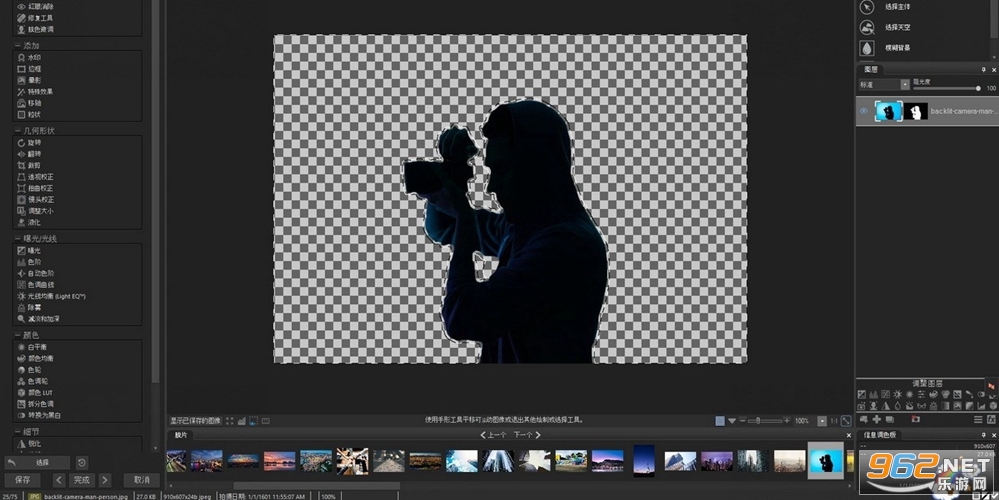The image size is (999, 500).
Task: Collapse the 几何形状 group
Action: click(x=17, y=131)
